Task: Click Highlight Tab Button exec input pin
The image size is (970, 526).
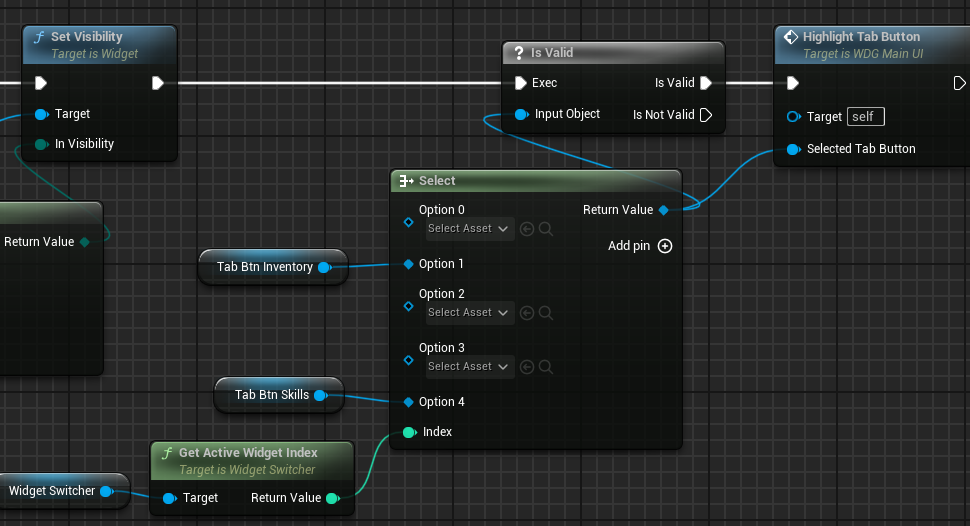Action: (x=792, y=83)
